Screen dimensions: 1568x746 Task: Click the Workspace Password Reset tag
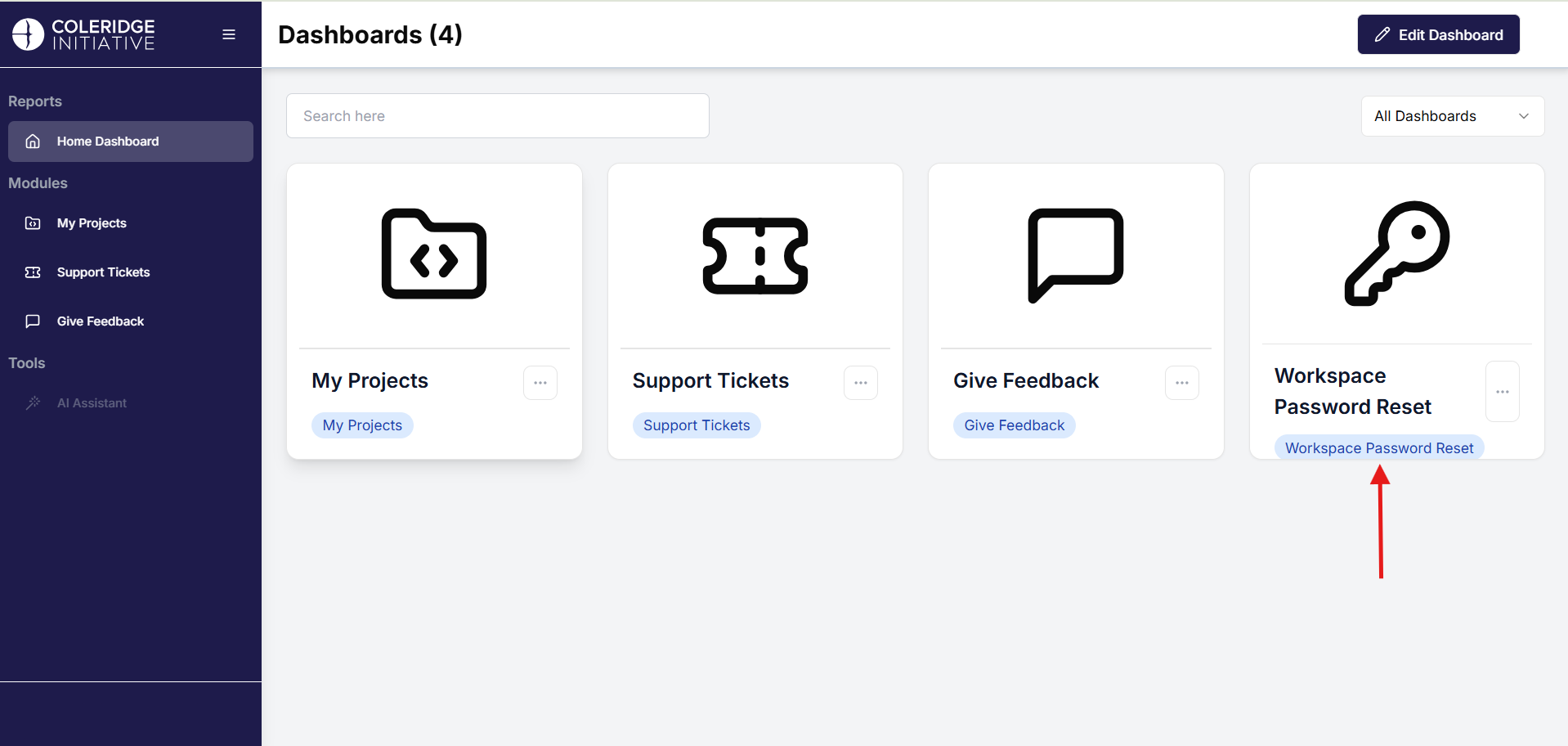1378,448
